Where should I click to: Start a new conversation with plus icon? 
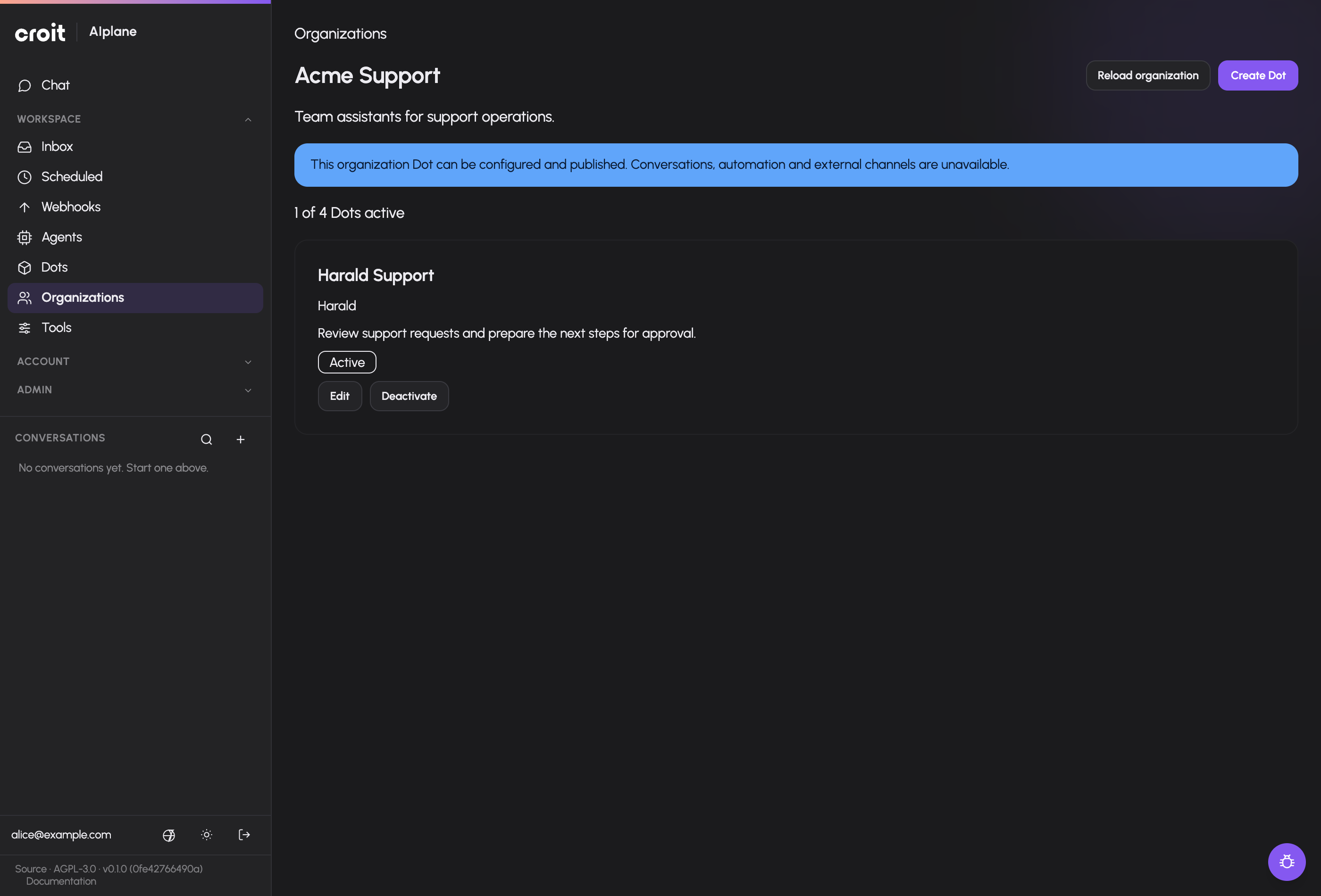(x=241, y=439)
